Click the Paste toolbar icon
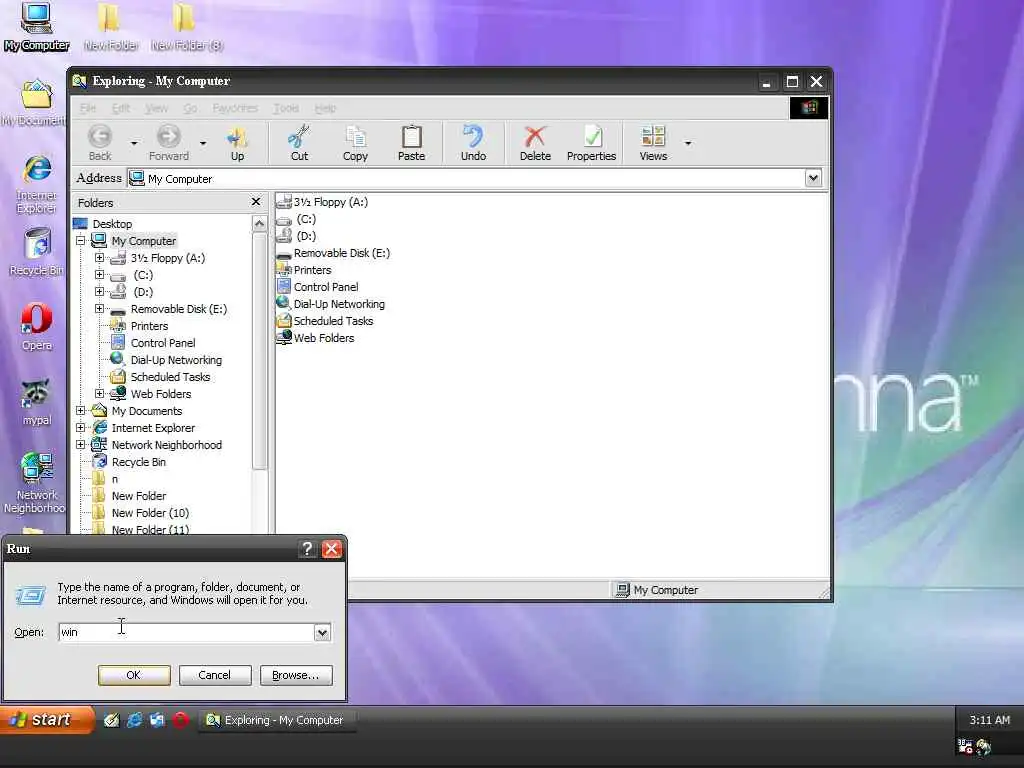This screenshot has height=768, width=1024. (411, 142)
